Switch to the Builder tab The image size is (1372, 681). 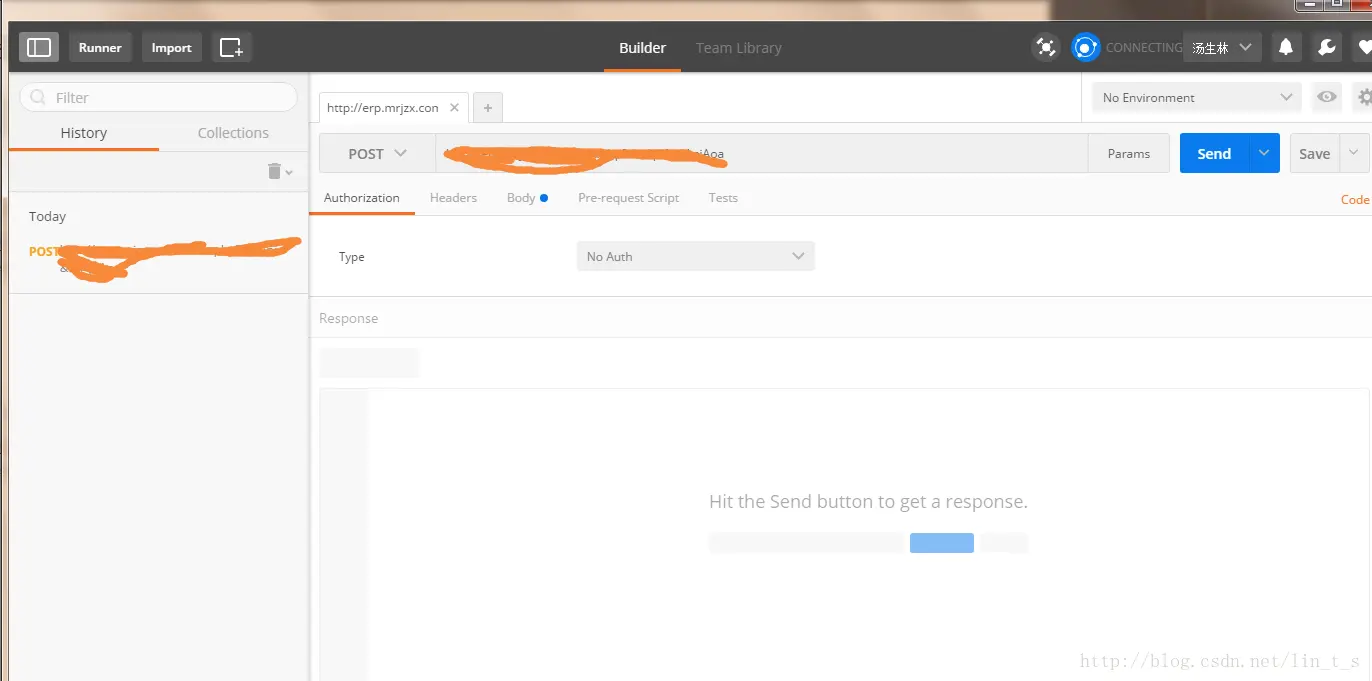642,47
